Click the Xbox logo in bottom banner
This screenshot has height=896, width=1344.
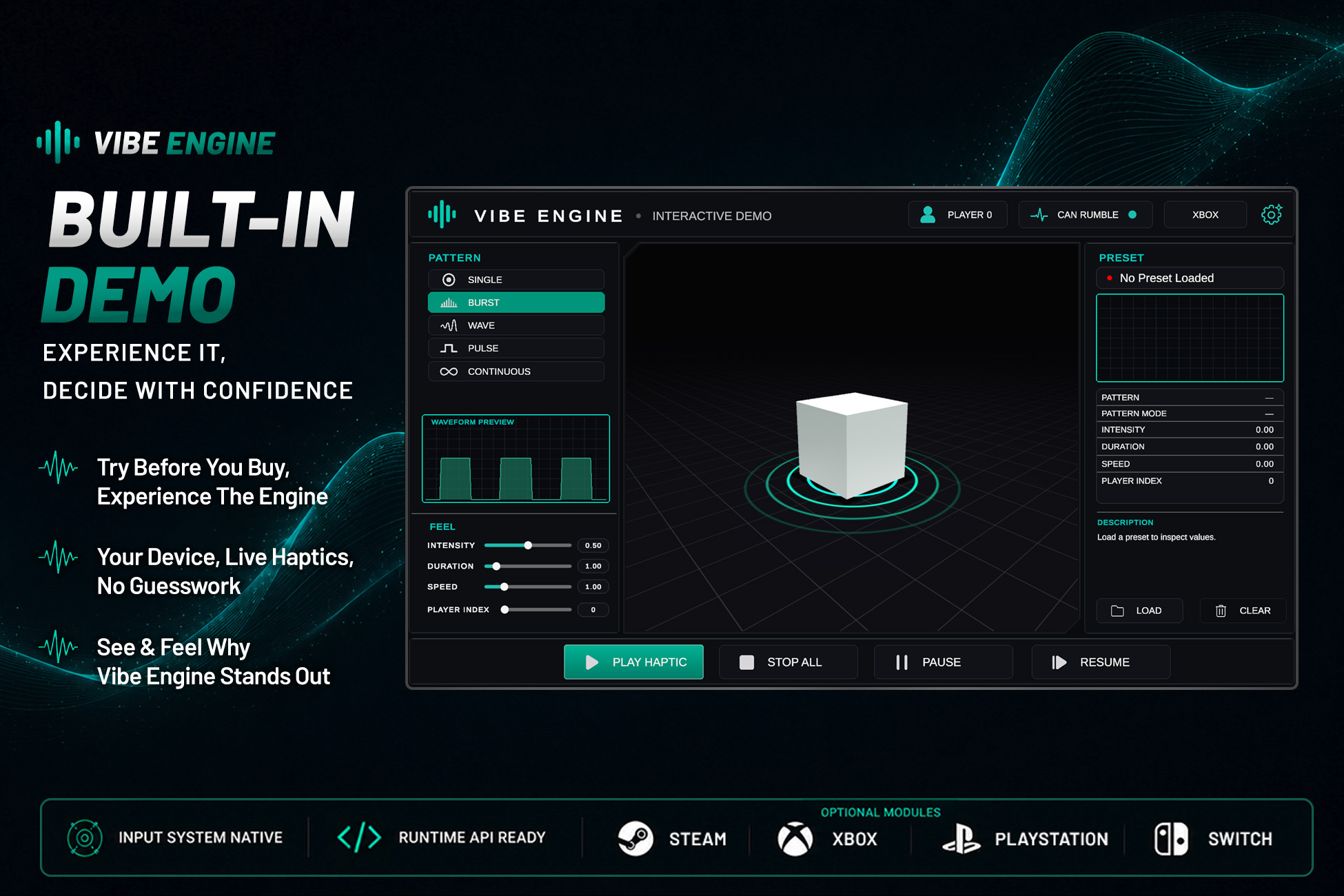795,839
